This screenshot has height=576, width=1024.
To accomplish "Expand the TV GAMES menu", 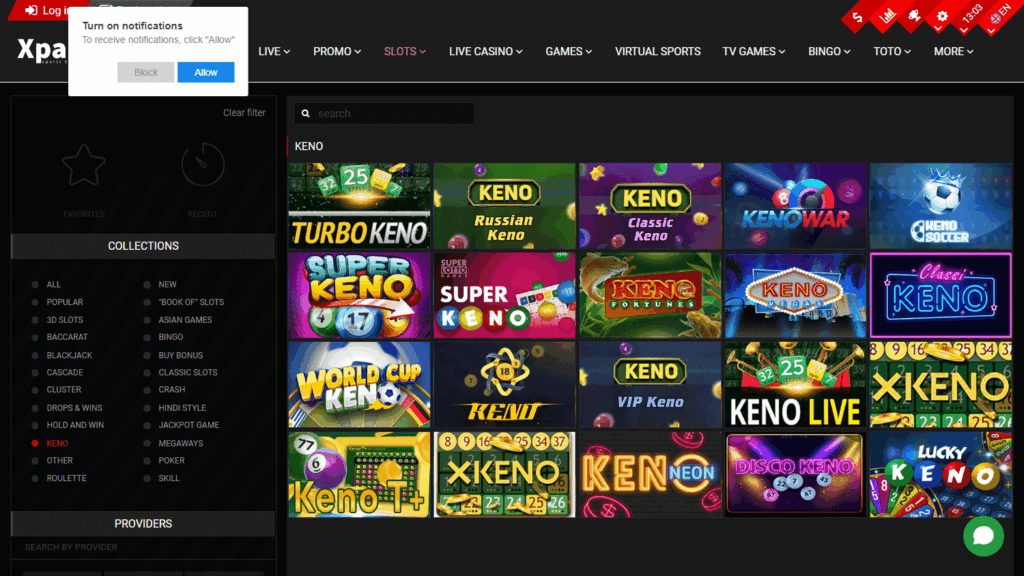I will 754,52.
